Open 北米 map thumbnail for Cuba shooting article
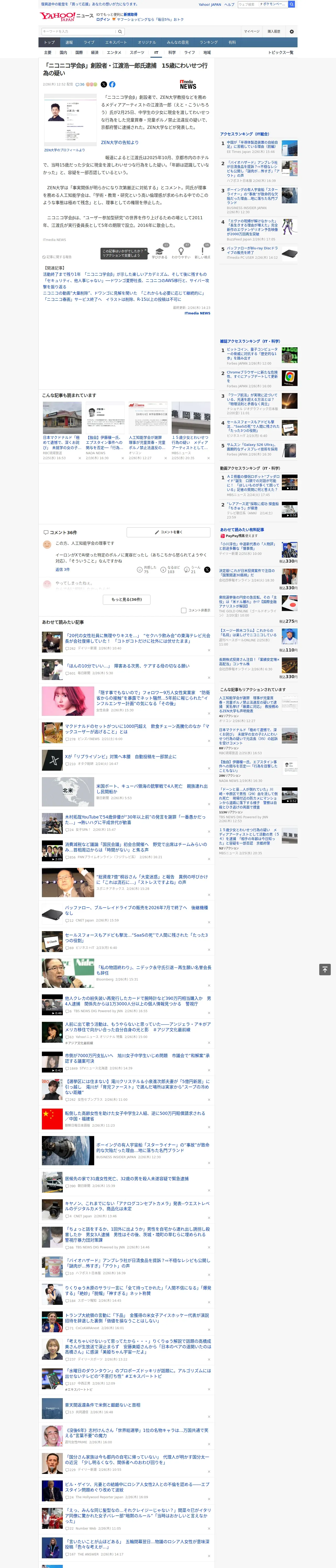This screenshot has height=1568, width=336. click(x=68, y=791)
